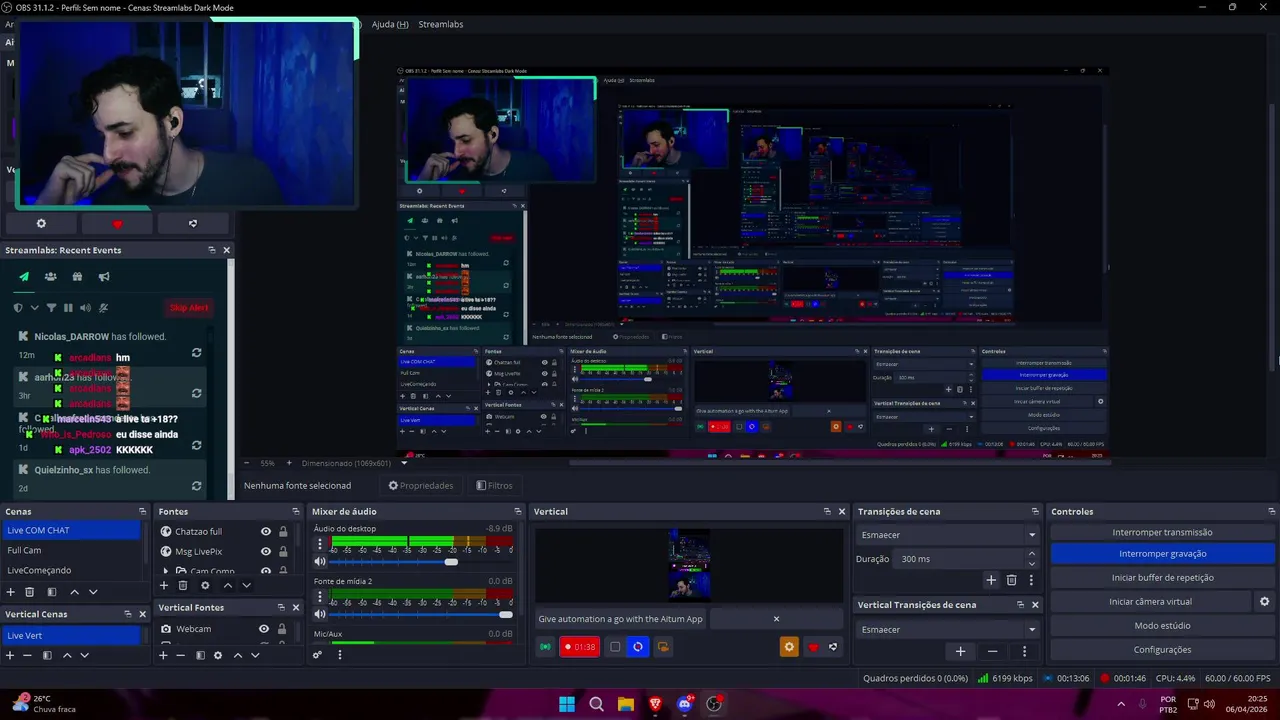Screen dimensions: 1280x720
Task: Select the LiveComeçando scene
Action: [x=71, y=570]
